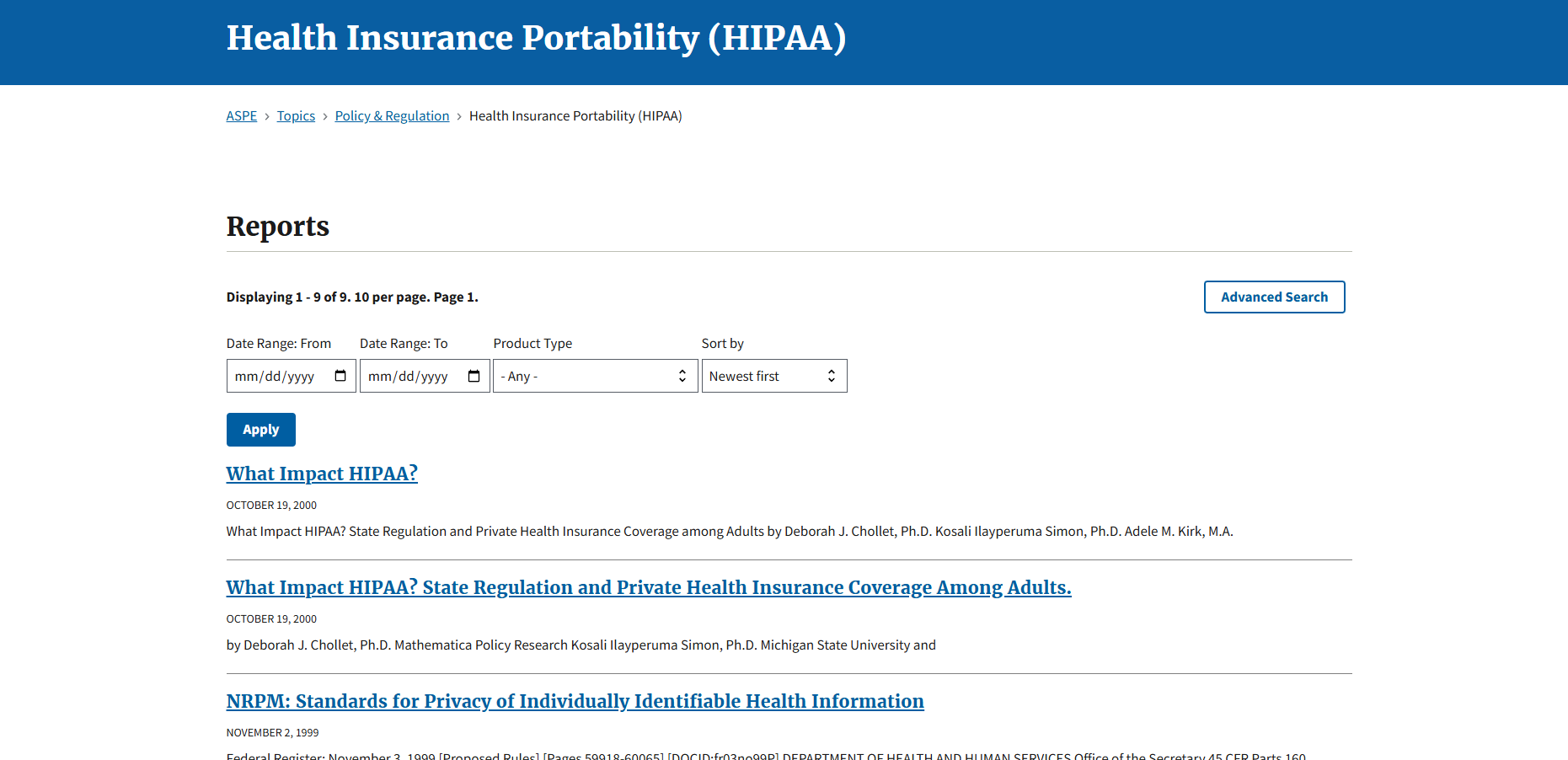
Task: Select the Reports section heading
Action: point(277,226)
